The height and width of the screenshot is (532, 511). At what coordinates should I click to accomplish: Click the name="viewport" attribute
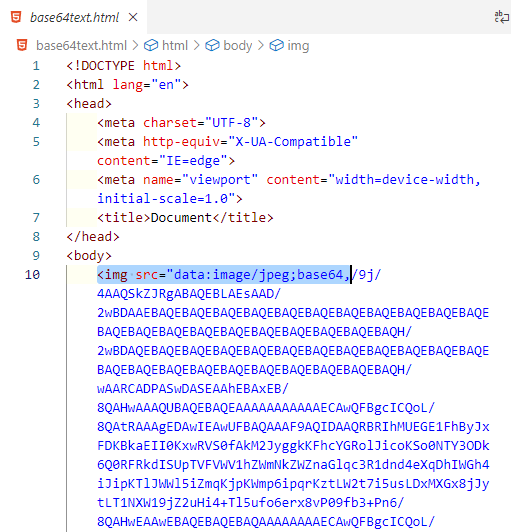click(200, 179)
